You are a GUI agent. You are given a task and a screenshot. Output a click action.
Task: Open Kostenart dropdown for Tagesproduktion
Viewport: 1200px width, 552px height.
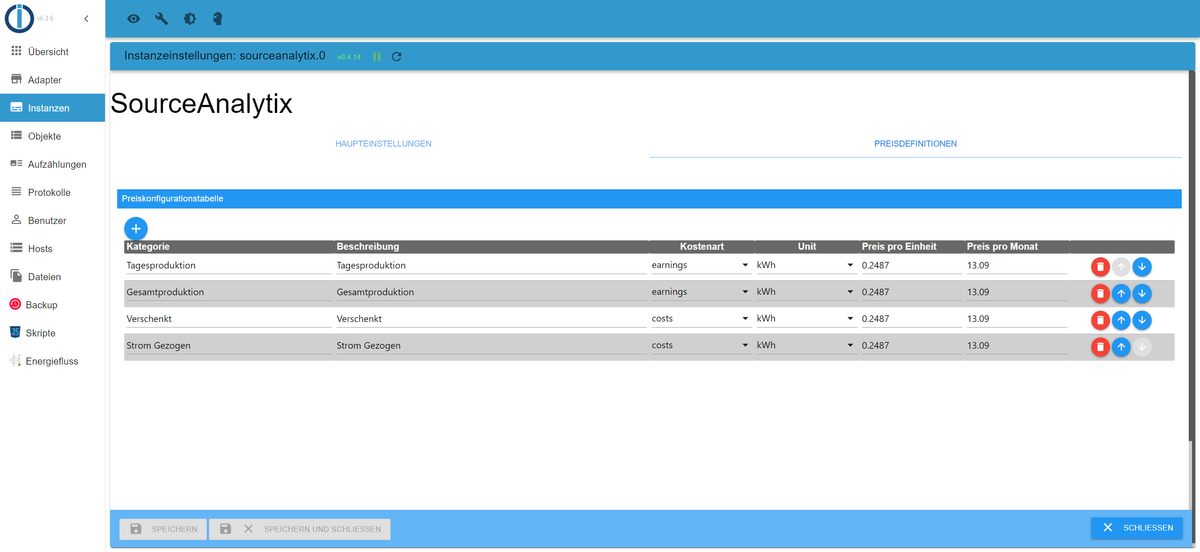700,265
